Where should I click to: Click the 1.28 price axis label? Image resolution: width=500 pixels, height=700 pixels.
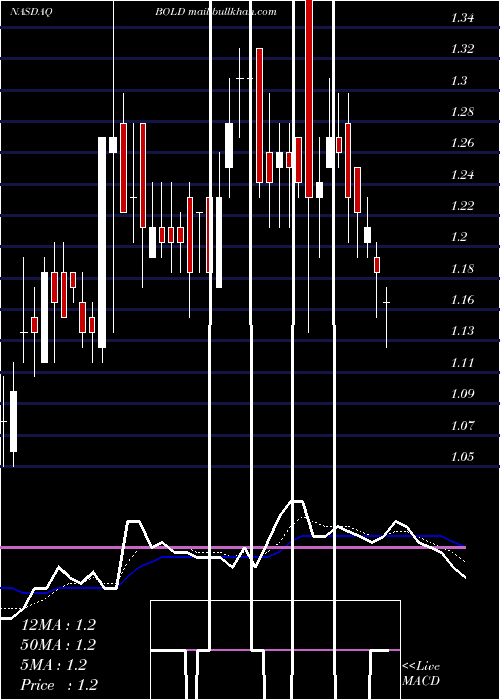[x=462, y=112]
